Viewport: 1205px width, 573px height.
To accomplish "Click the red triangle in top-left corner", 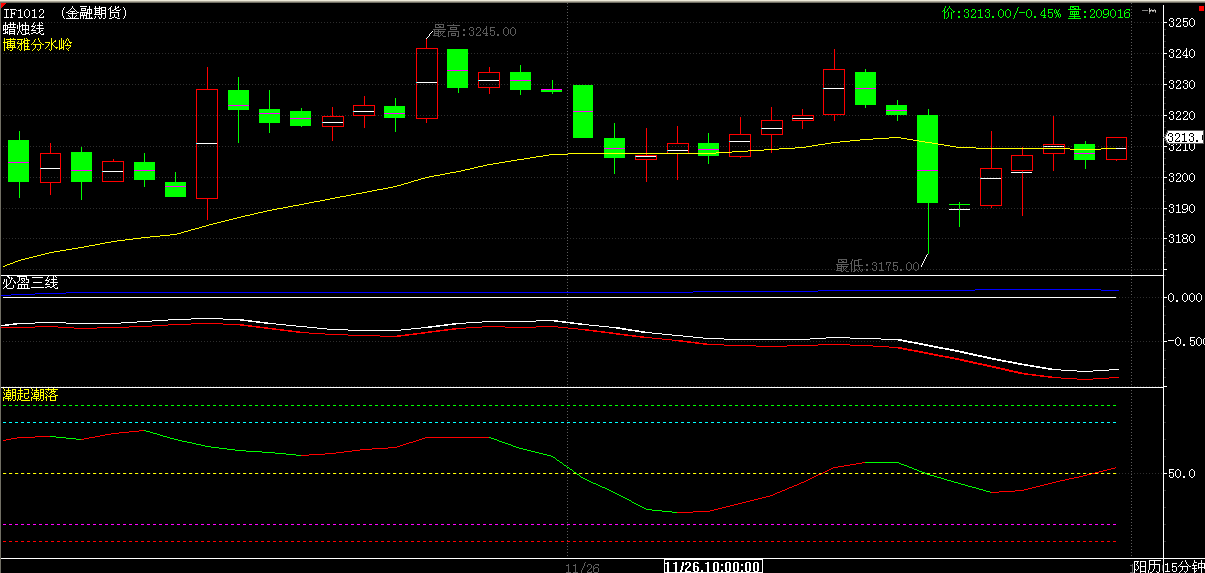I will click(4, 4).
